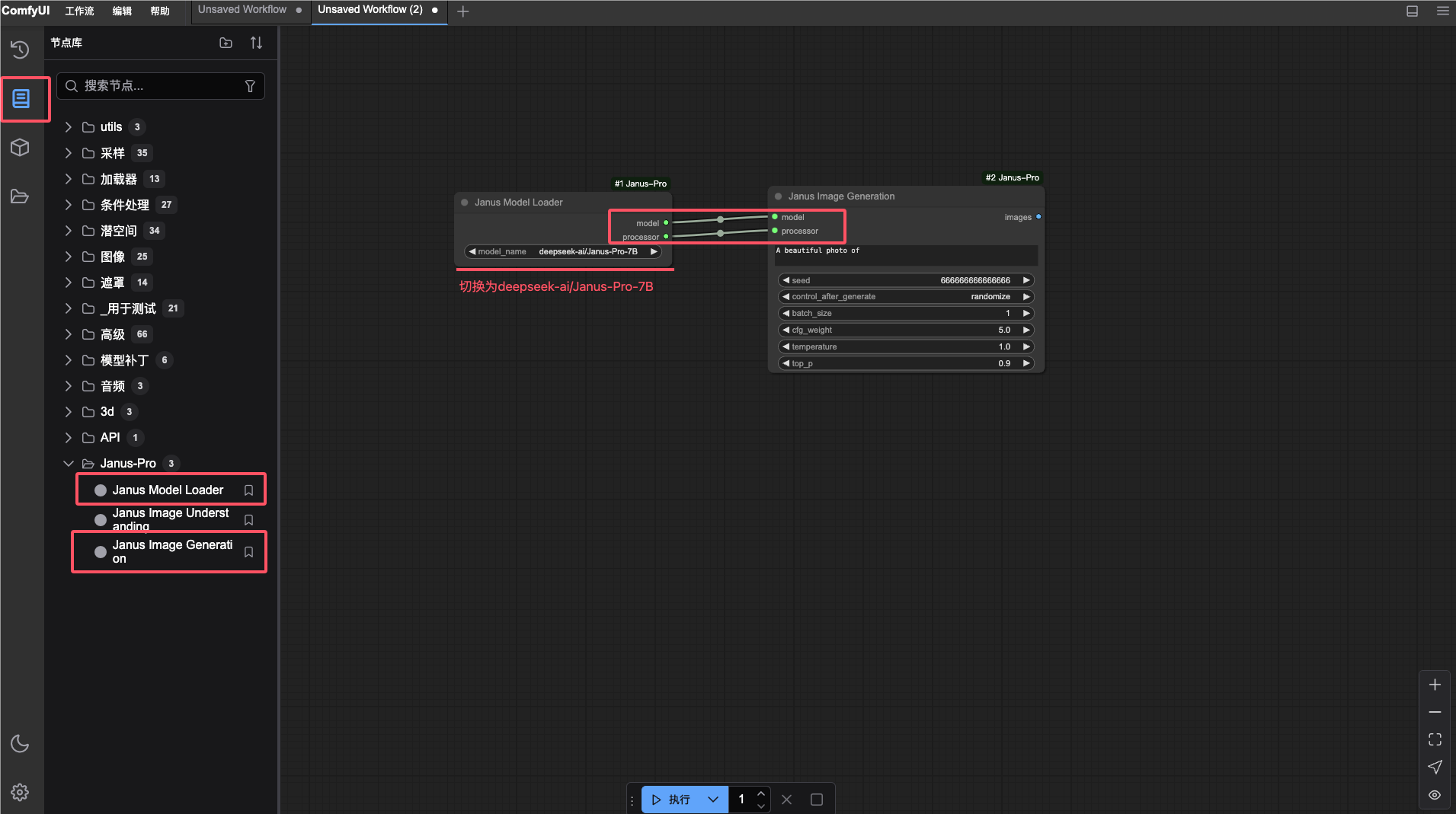
Task: Select Janus Model Loader in node library
Action: pyautogui.click(x=168, y=490)
